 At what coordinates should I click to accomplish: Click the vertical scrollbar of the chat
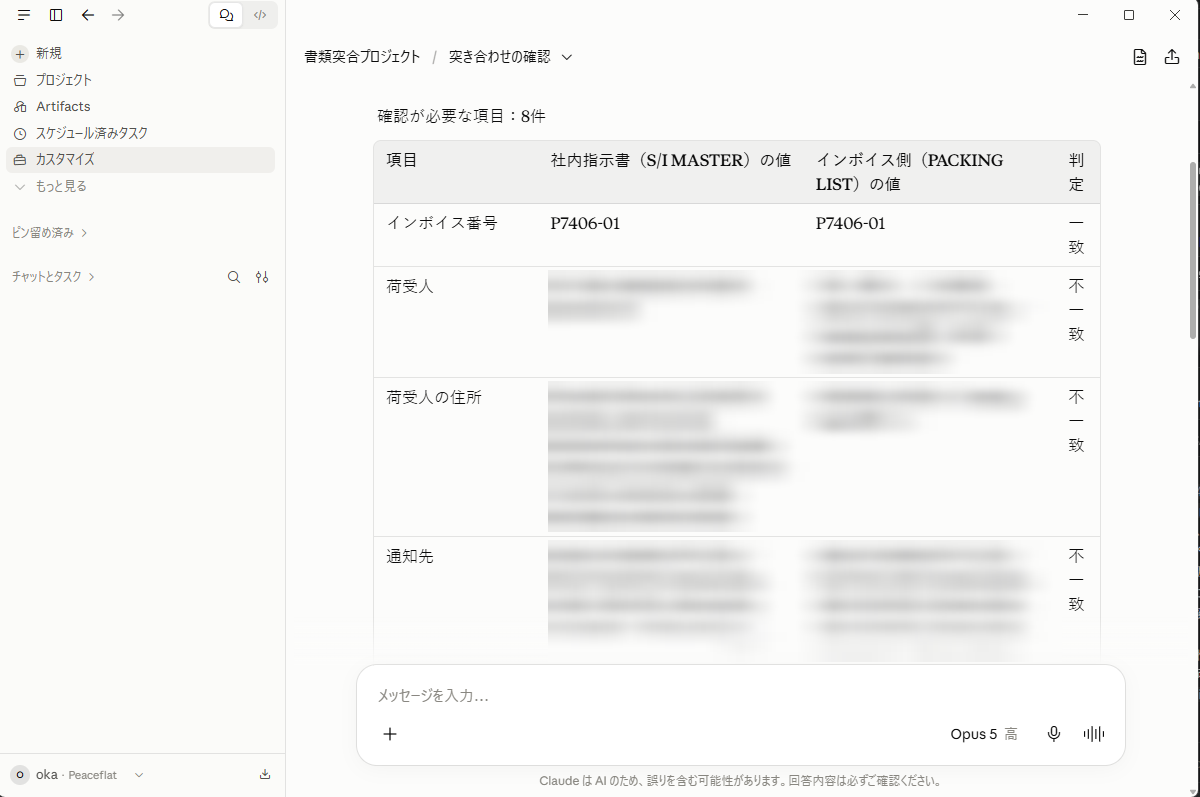[x=1192, y=250]
